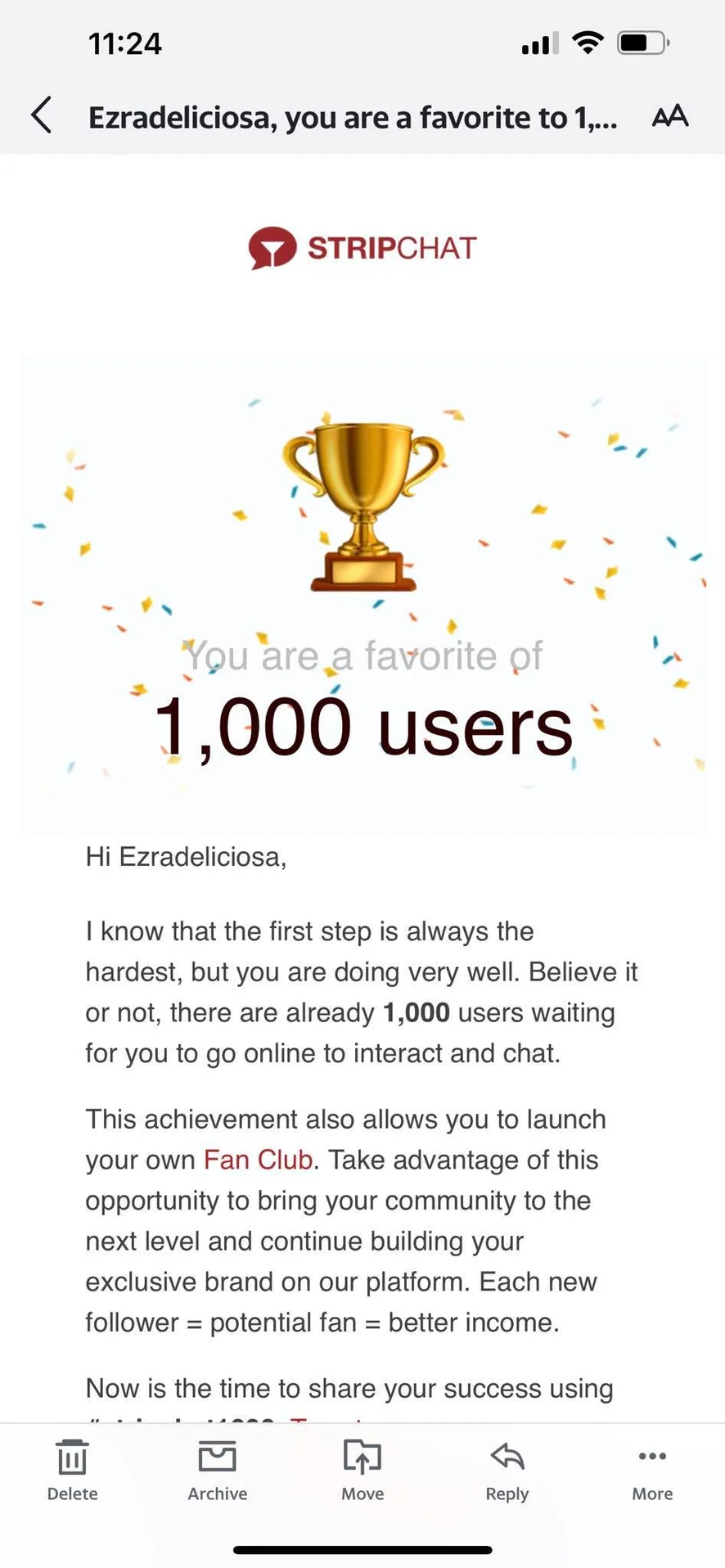The image size is (725, 1568).
Task: Tap the 11:24 clock in the status bar
Action: click(124, 43)
